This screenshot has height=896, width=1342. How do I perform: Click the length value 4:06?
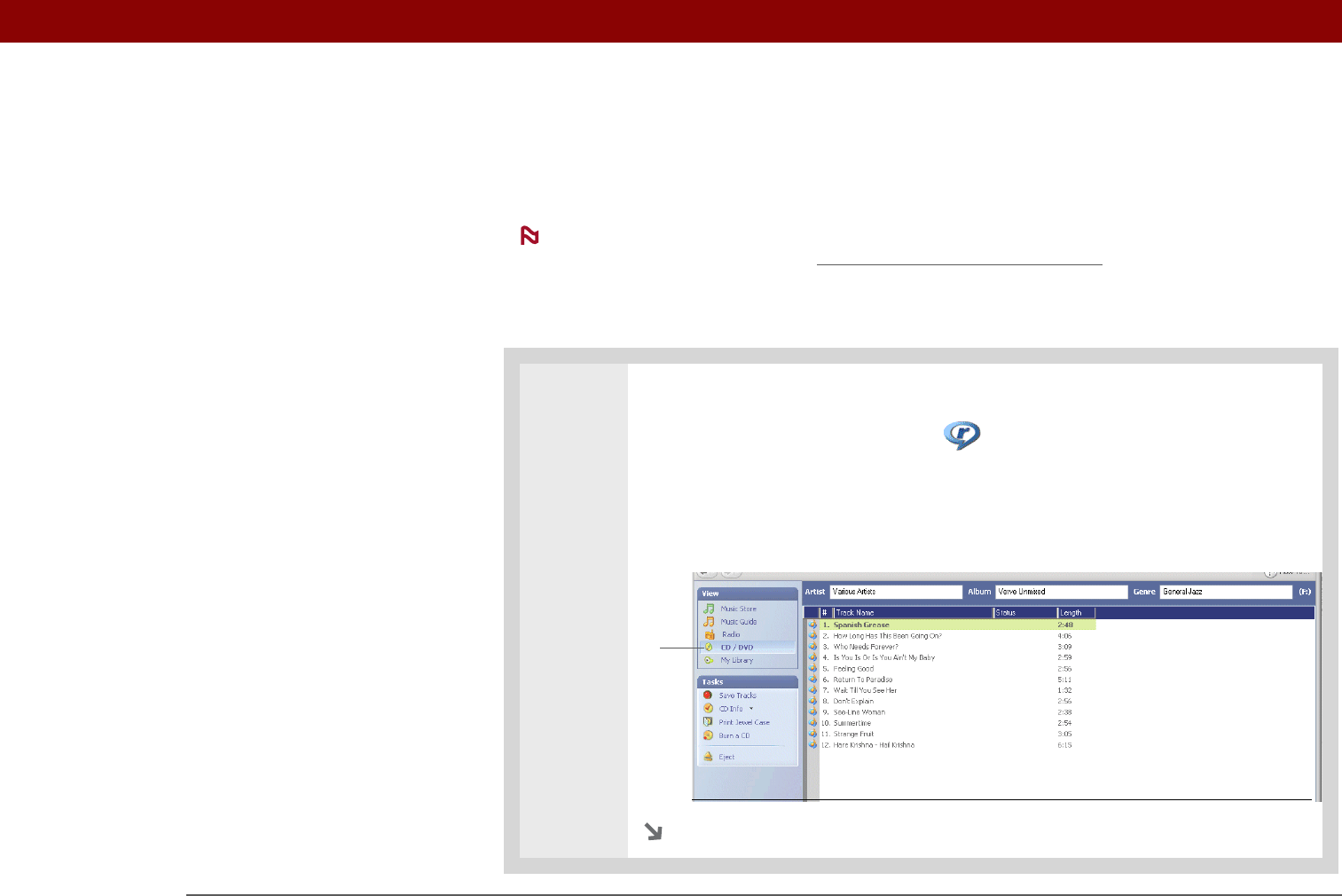tap(1064, 636)
